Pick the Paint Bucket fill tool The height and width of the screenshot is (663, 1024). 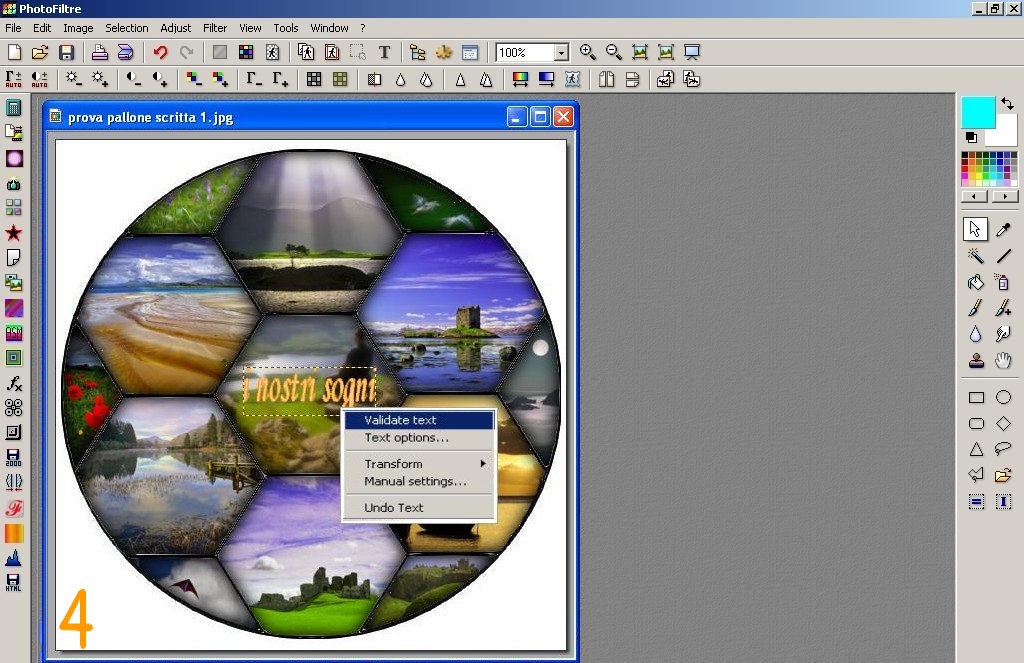pyautogui.click(x=976, y=282)
